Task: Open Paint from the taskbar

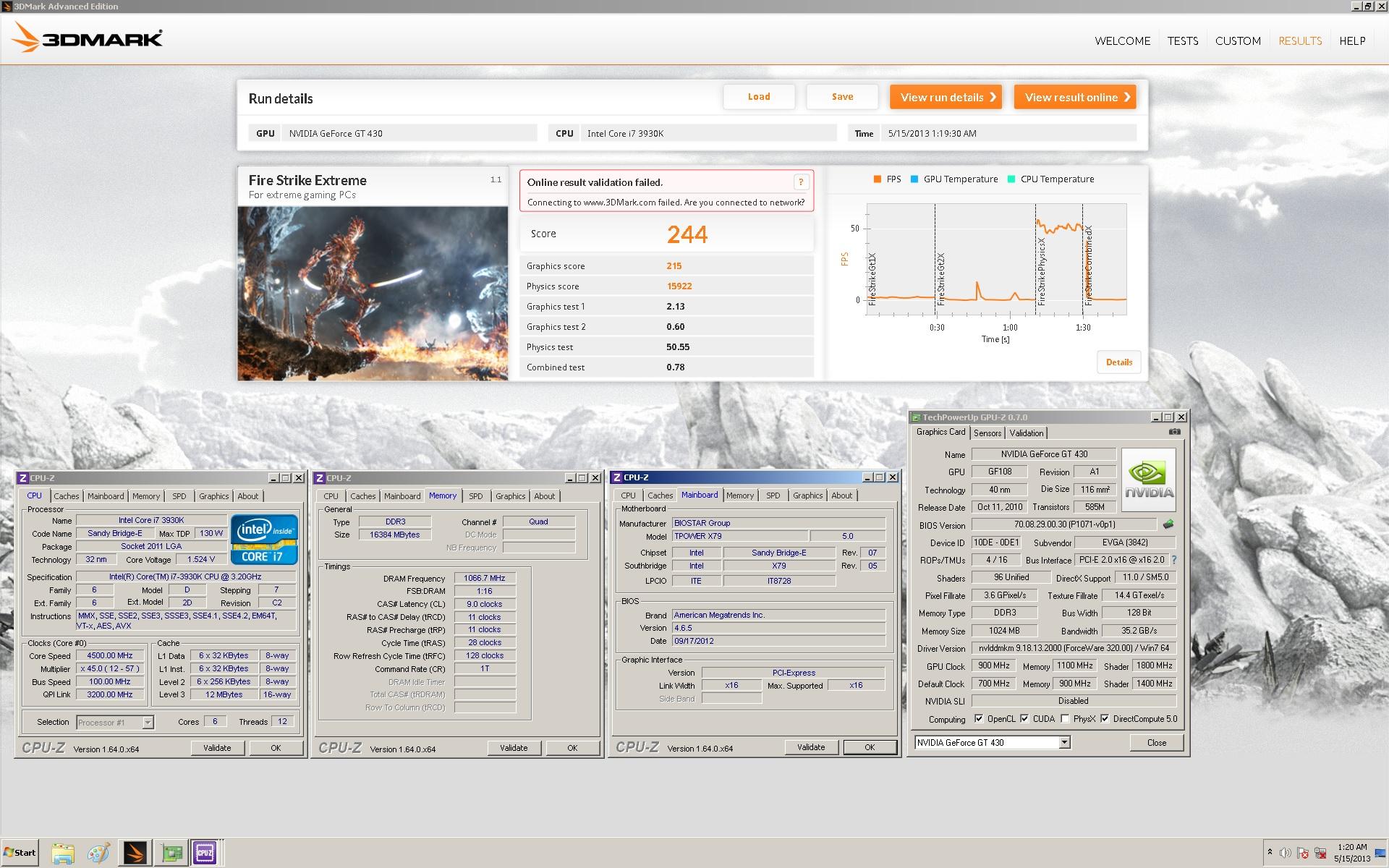Action: (98, 853)
